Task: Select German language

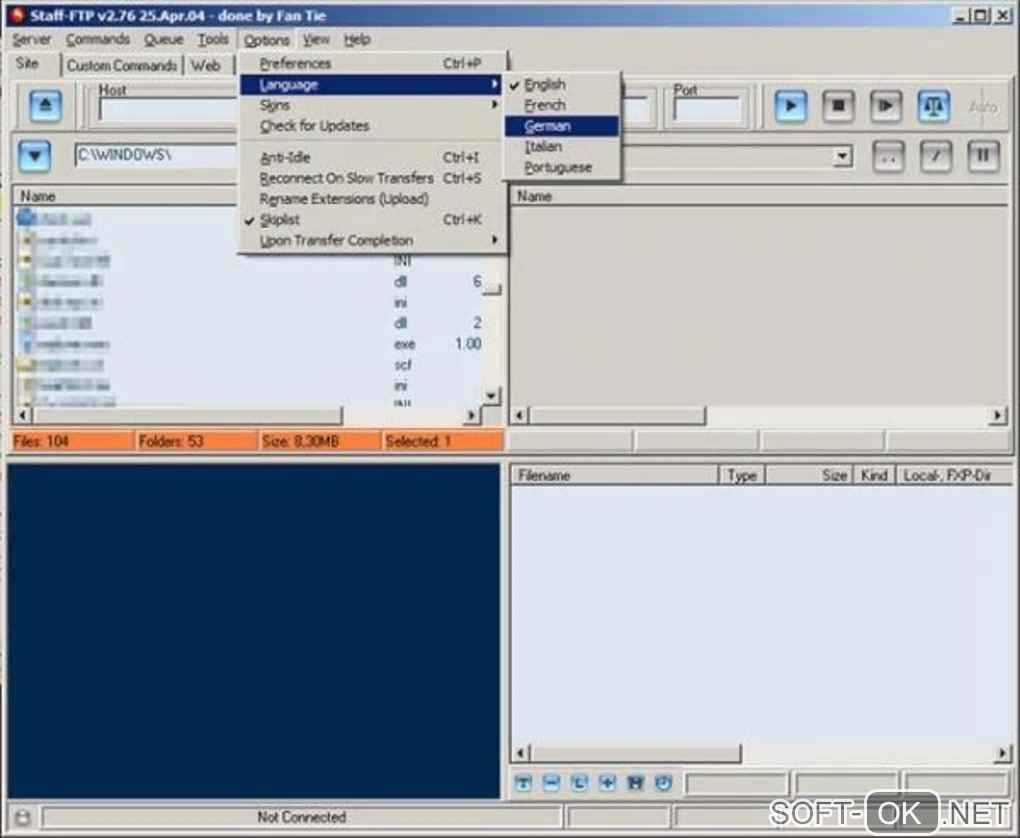Action: tap(561, 126)
